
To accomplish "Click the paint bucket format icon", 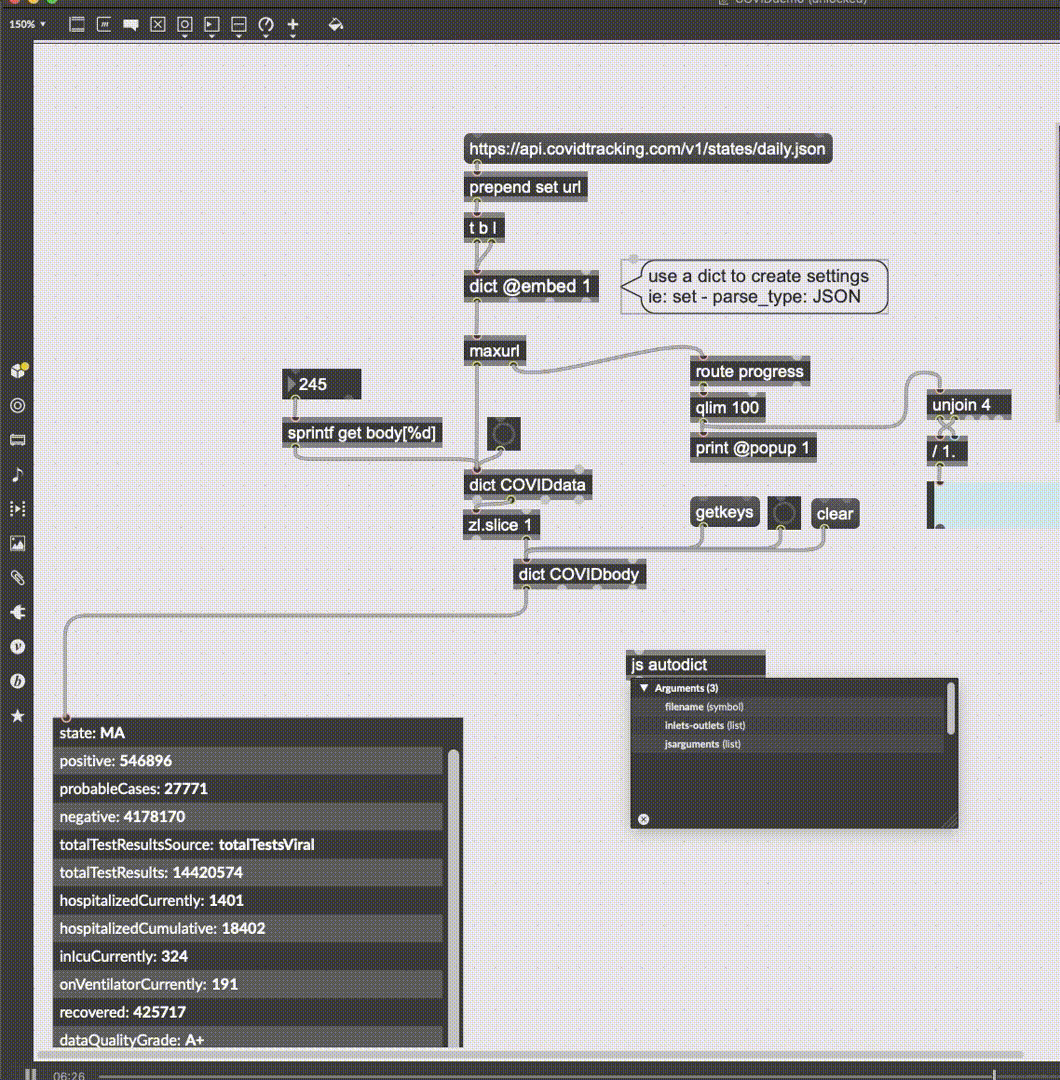I will pyautogui.click(x=335, y=24).
